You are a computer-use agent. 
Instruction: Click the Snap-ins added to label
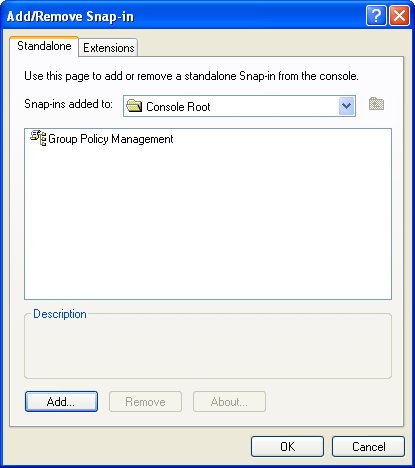[68, 104]
